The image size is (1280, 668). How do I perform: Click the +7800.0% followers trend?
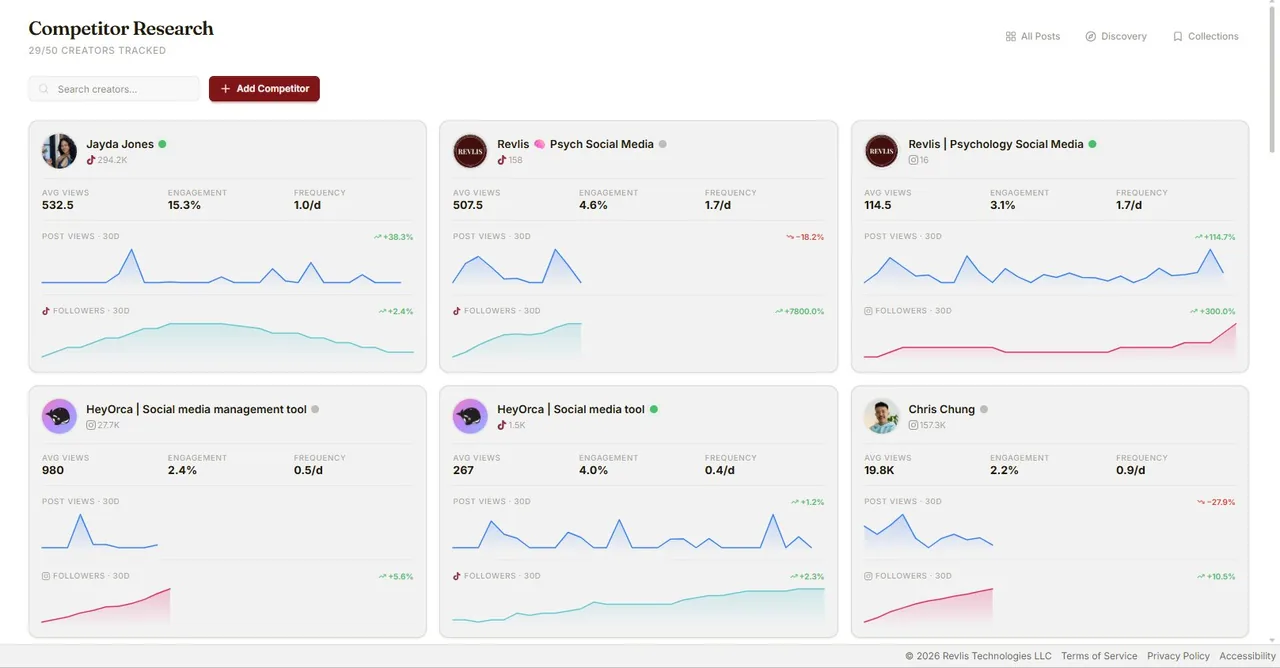coord(799,311)
